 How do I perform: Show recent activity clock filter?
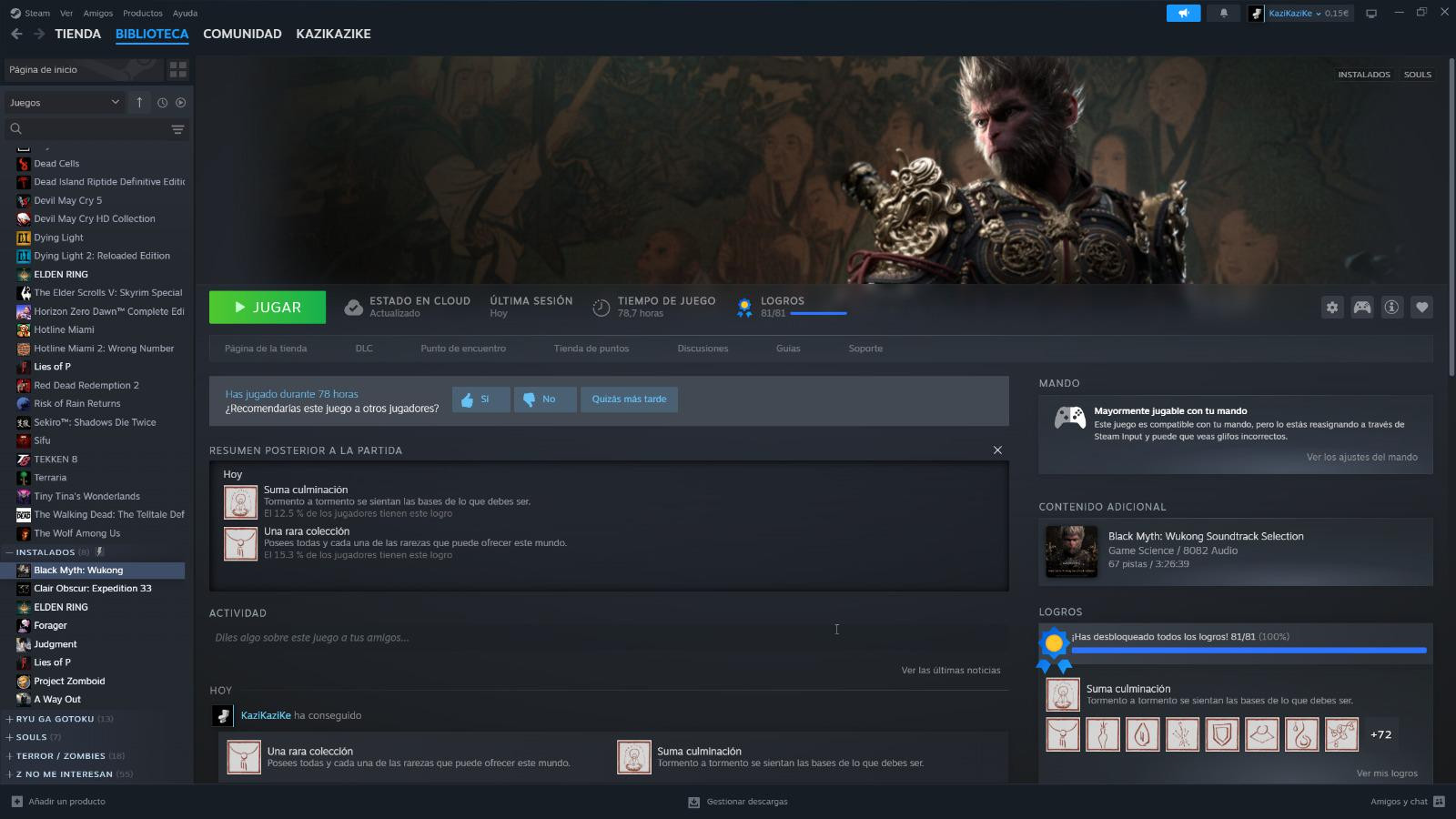point(162,103)
